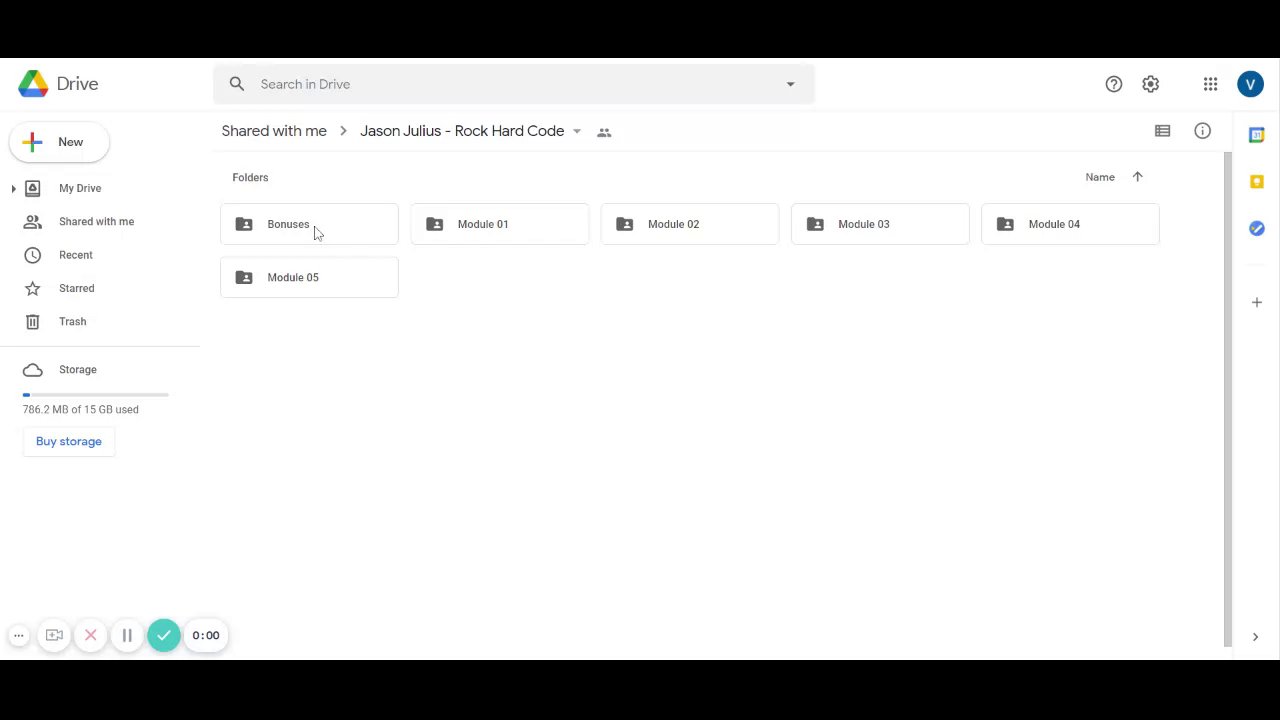1280x720 pixels.
Task: Open the Google apps grid
Action: 1211,84
